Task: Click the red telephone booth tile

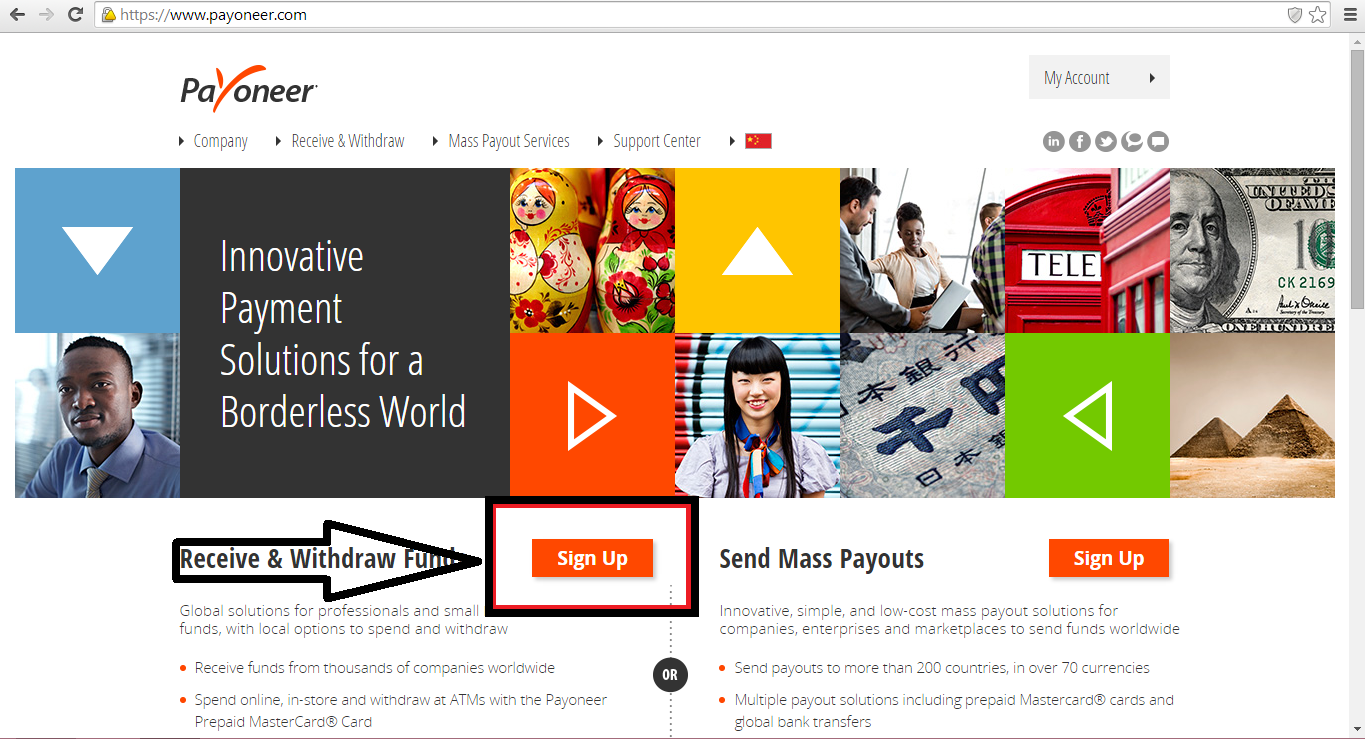Action: point(1087,250)
